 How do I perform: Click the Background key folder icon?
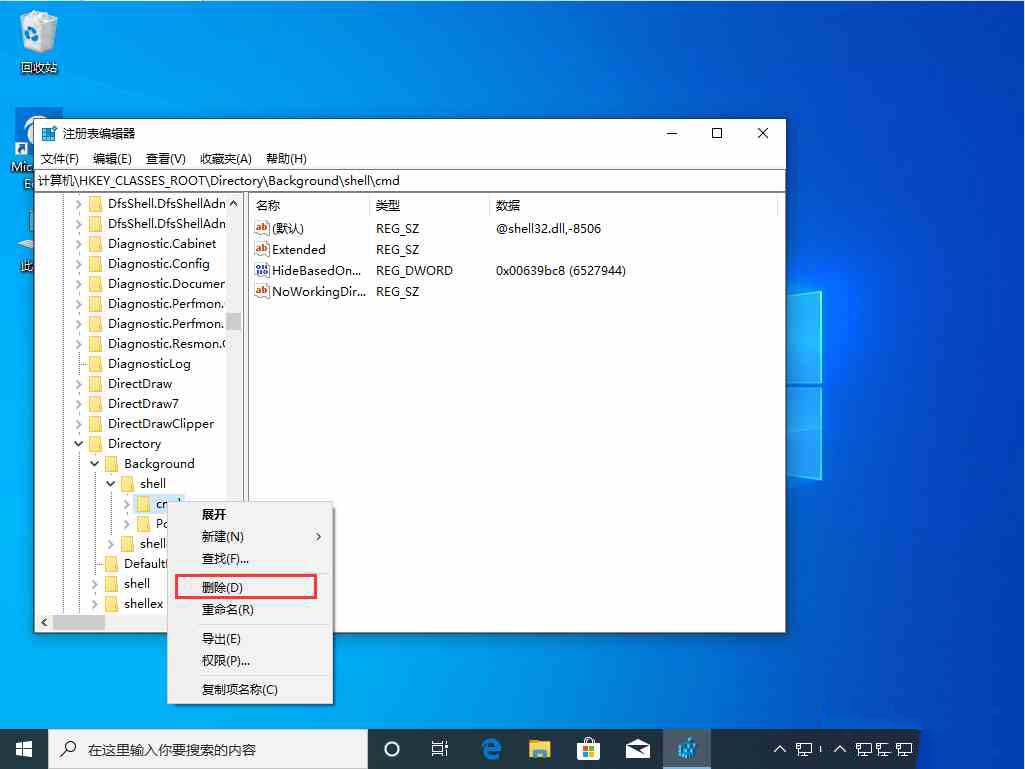click(112, 464)
